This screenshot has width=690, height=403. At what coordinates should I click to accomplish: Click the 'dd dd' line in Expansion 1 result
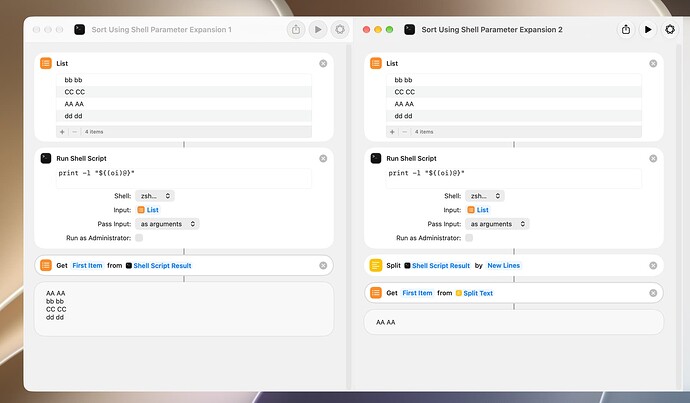[55, 317]
